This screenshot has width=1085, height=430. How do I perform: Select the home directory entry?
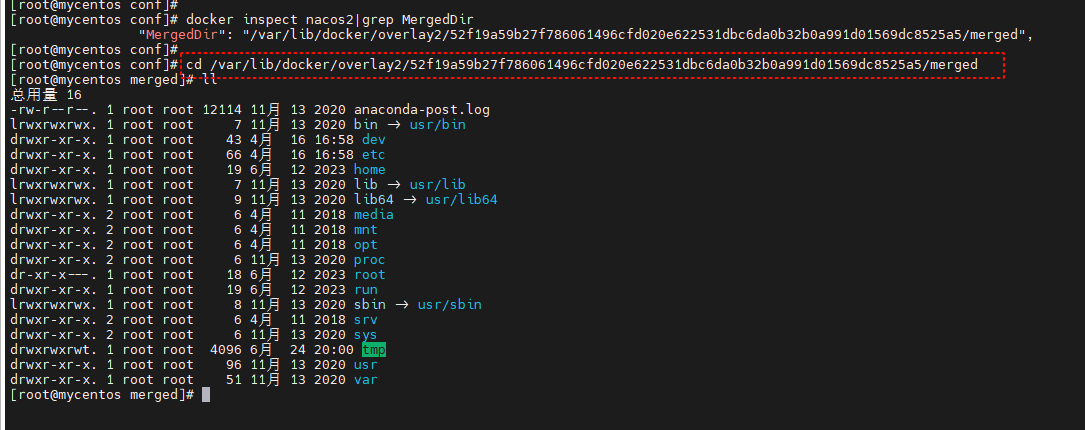pyautogui.click(x=370, y=170)
